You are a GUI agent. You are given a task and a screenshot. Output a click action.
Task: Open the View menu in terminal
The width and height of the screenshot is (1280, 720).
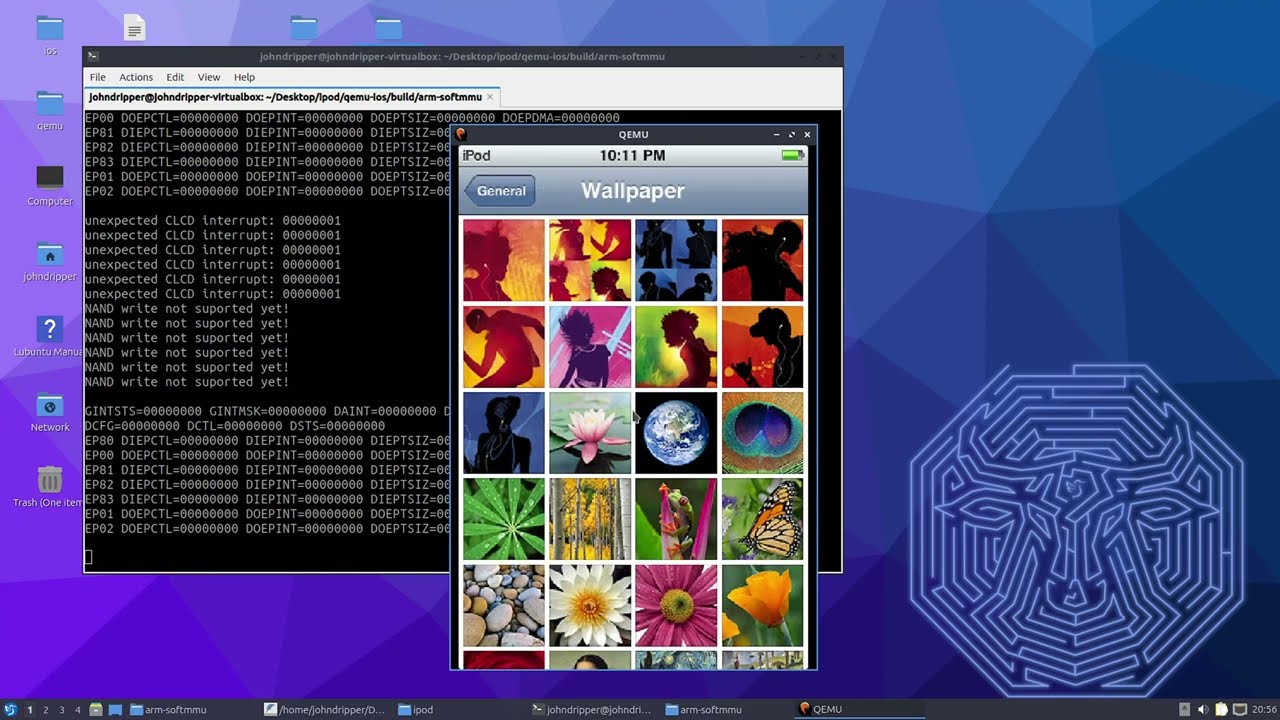(209, 77)
